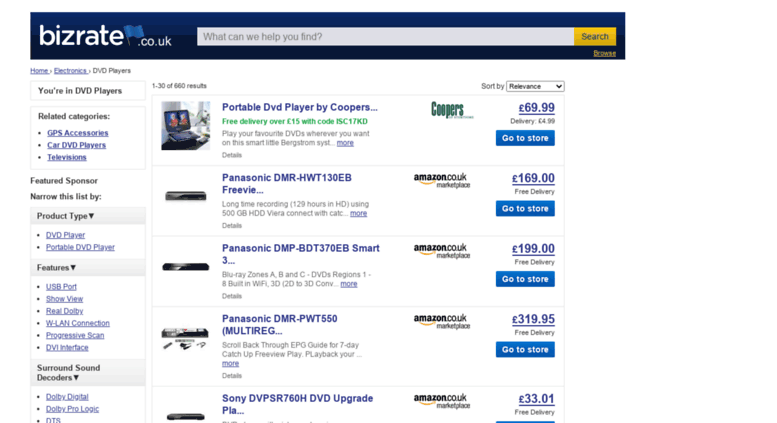Click Amazon logo for DMP-BDT370EB
Viewport: 777px width, 423px height.
[442, 251]
